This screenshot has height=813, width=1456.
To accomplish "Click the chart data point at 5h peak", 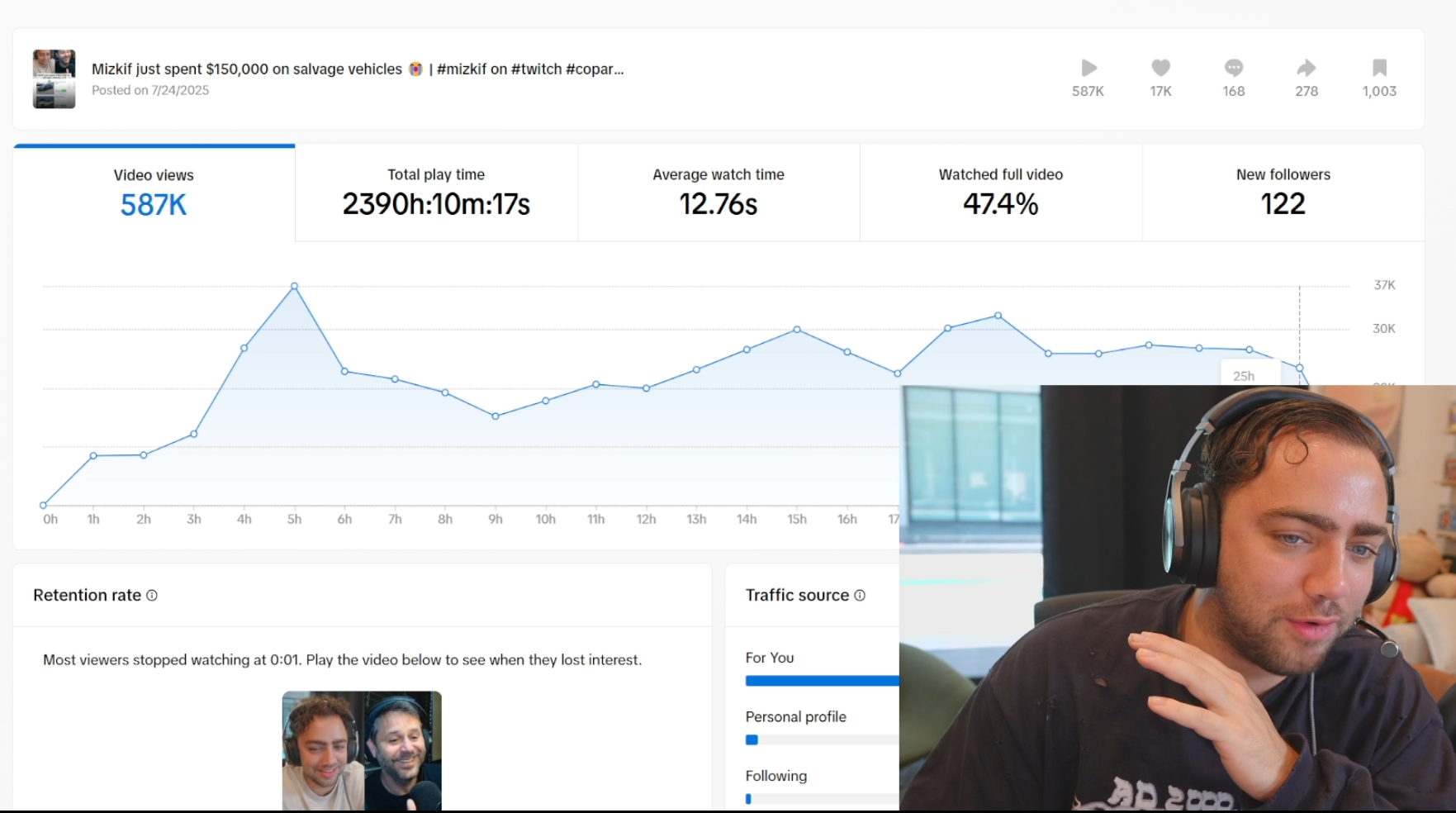I will pos(294,287).
